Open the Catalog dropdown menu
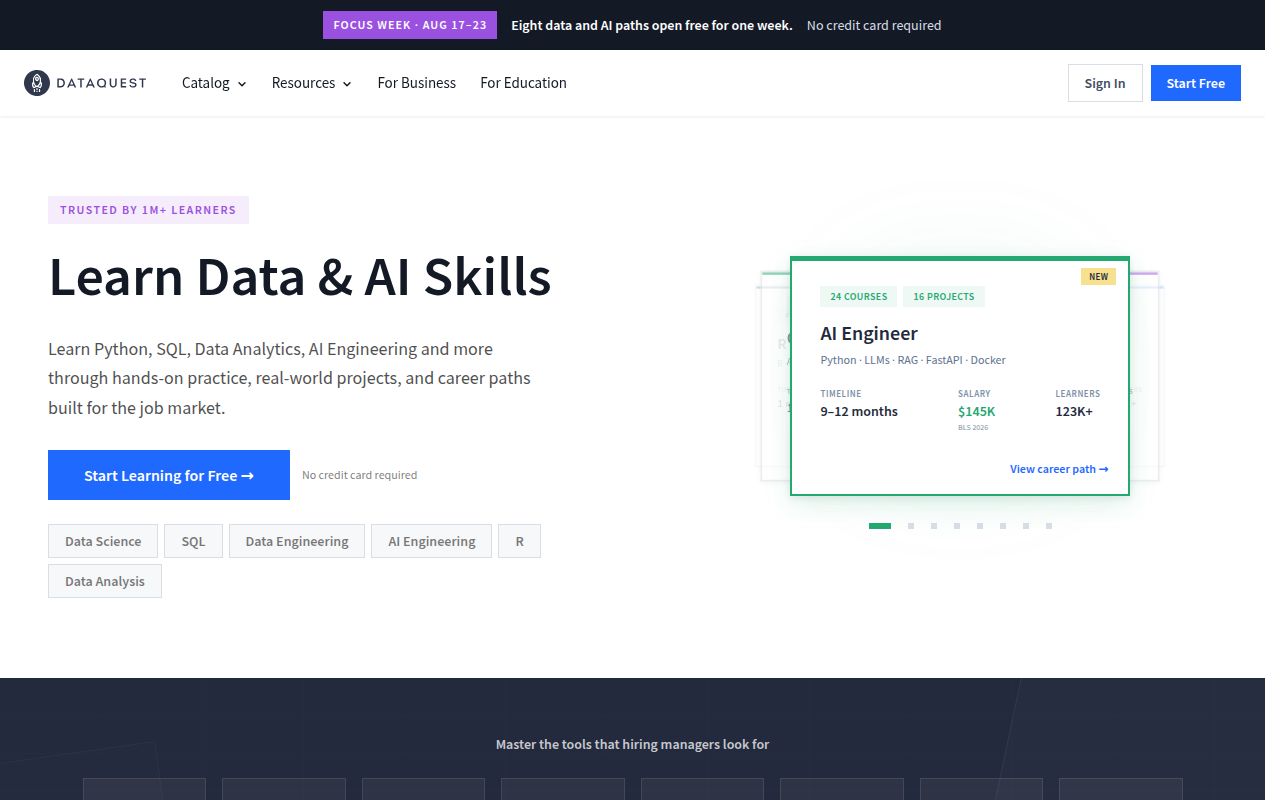Screen dimensions: 1280x800 (214, 83)
